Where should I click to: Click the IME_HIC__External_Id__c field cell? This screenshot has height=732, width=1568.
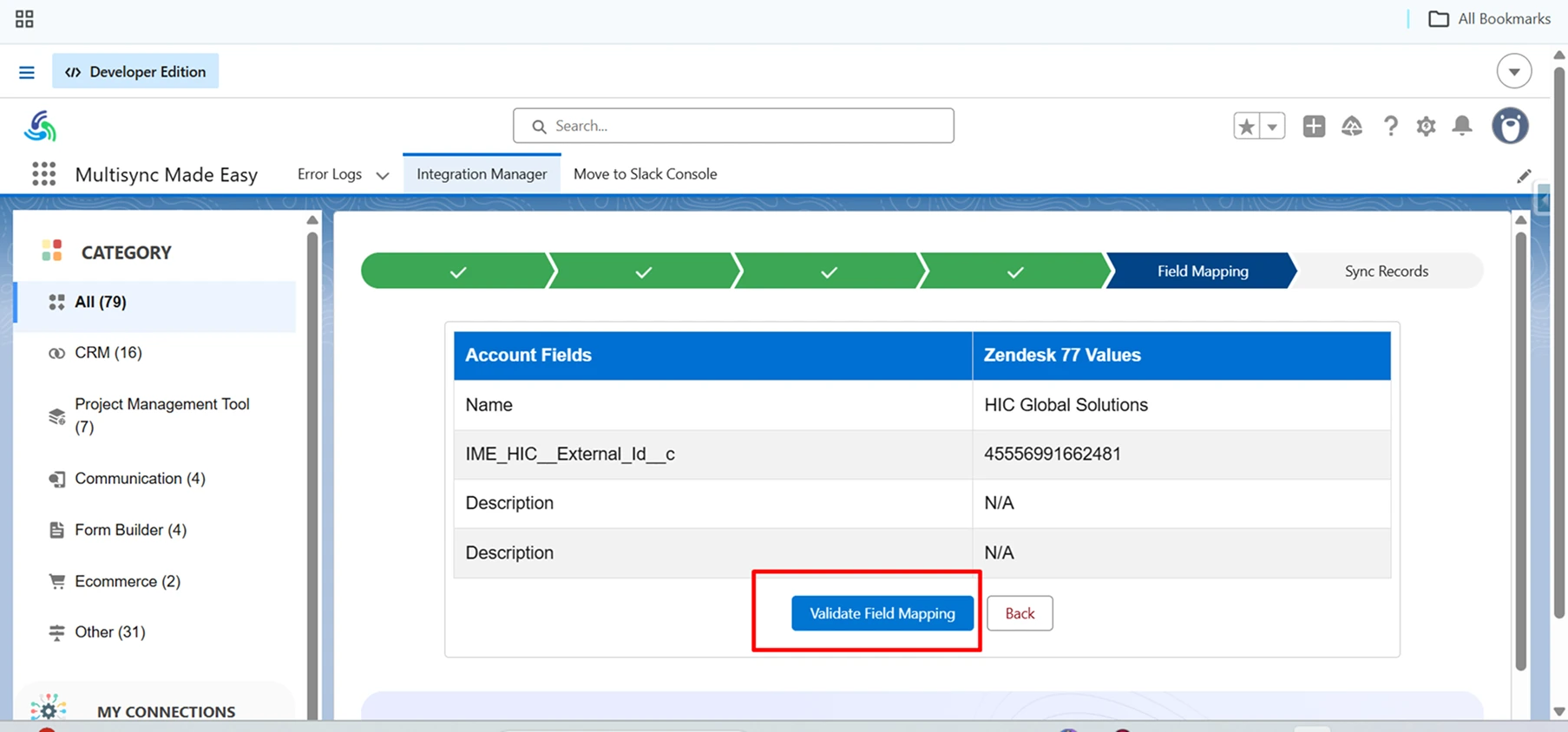[x=712, y=454]
